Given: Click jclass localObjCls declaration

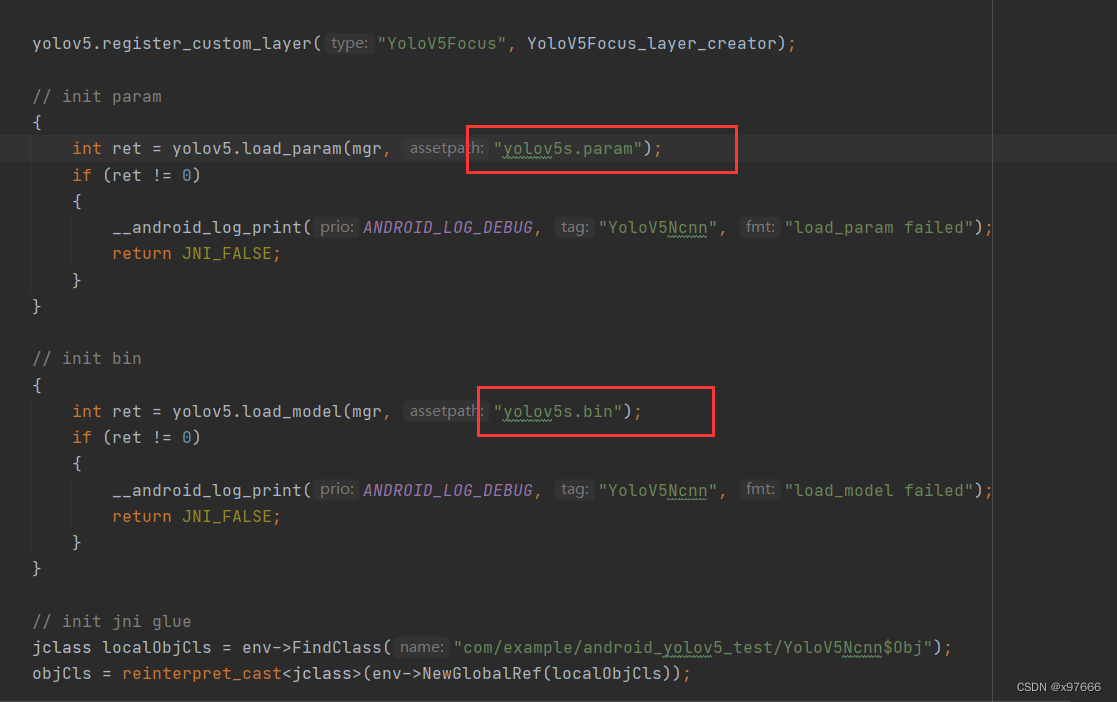Looking at the screenshot, I should click(122, 647).
